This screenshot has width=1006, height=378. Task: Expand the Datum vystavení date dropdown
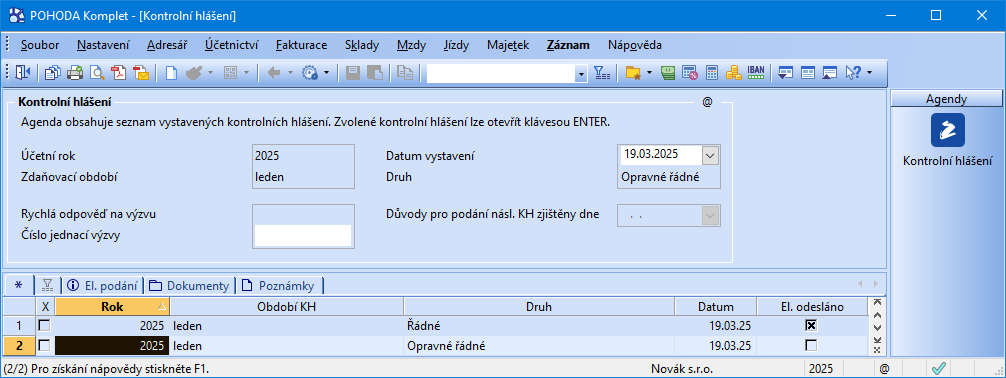pyautogui.click(x=710, y=155)
